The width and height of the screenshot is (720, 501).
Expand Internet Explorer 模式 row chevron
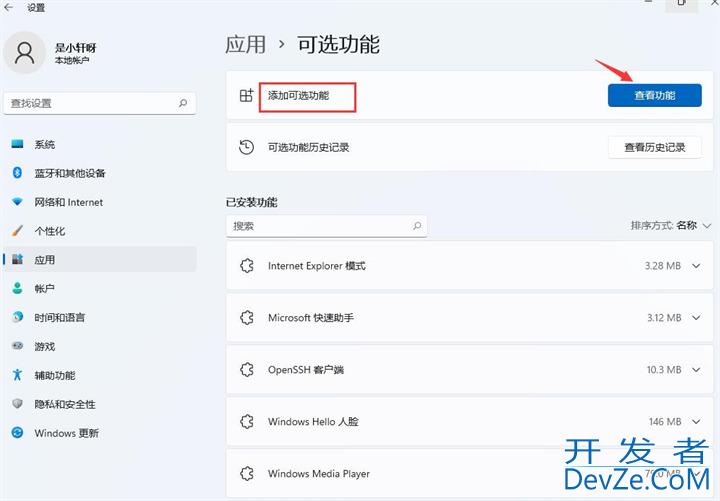(696, 266)
